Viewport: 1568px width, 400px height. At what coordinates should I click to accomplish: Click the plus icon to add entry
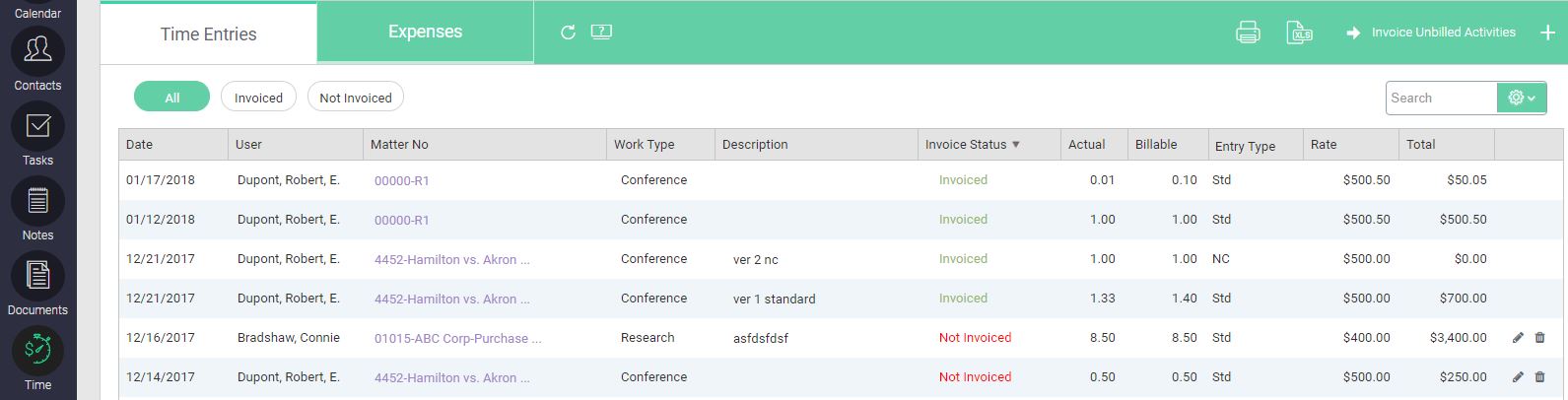click(1547, 33)
